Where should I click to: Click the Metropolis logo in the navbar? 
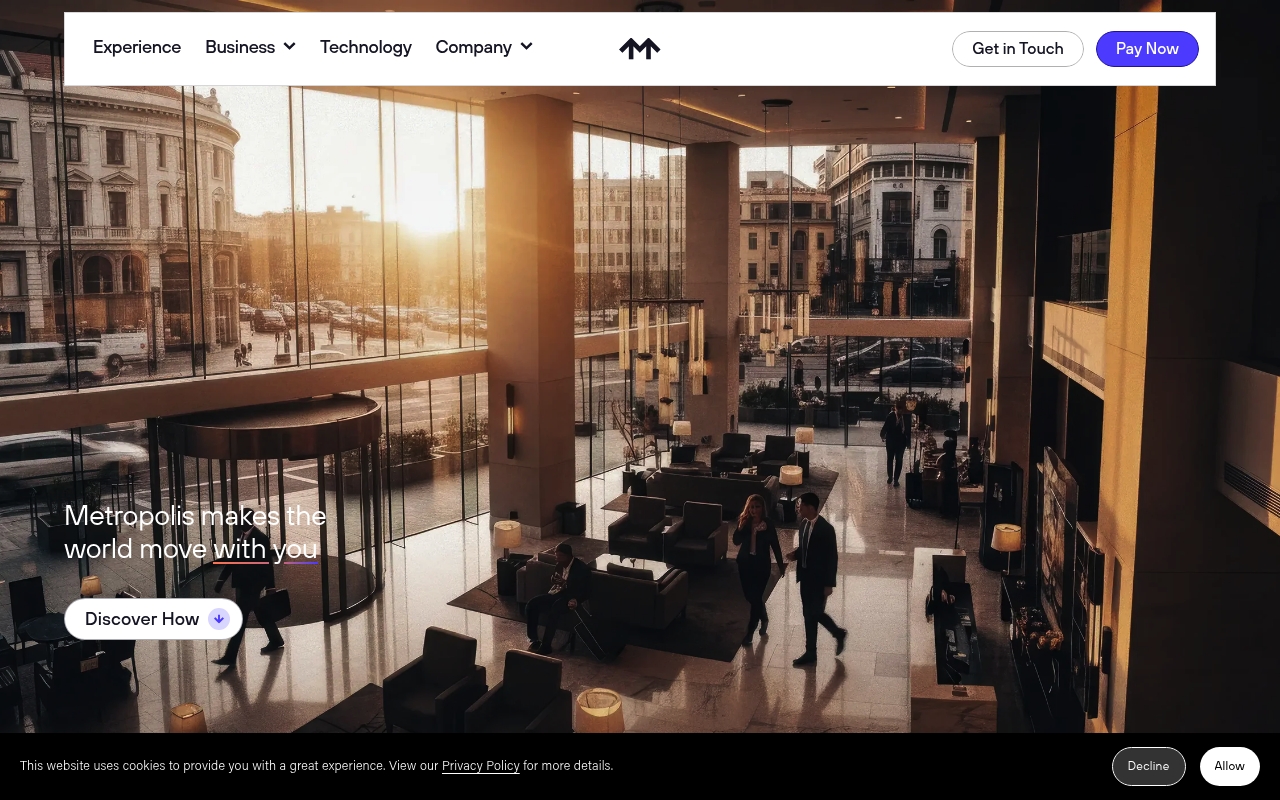[x=640, y=48]
